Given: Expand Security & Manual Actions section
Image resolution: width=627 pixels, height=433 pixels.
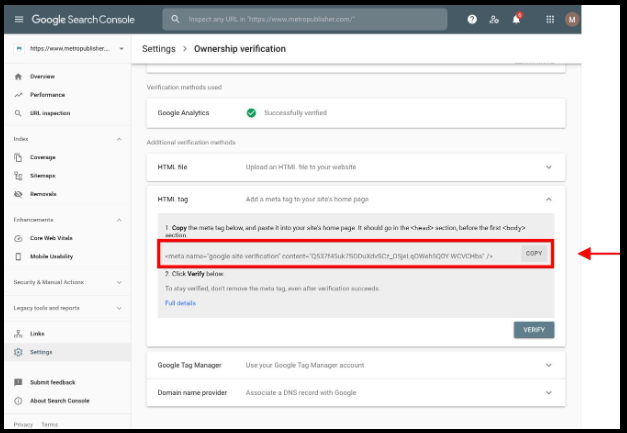Looking at the screenshot, I should pyautogui.click(x=119, y=282).
